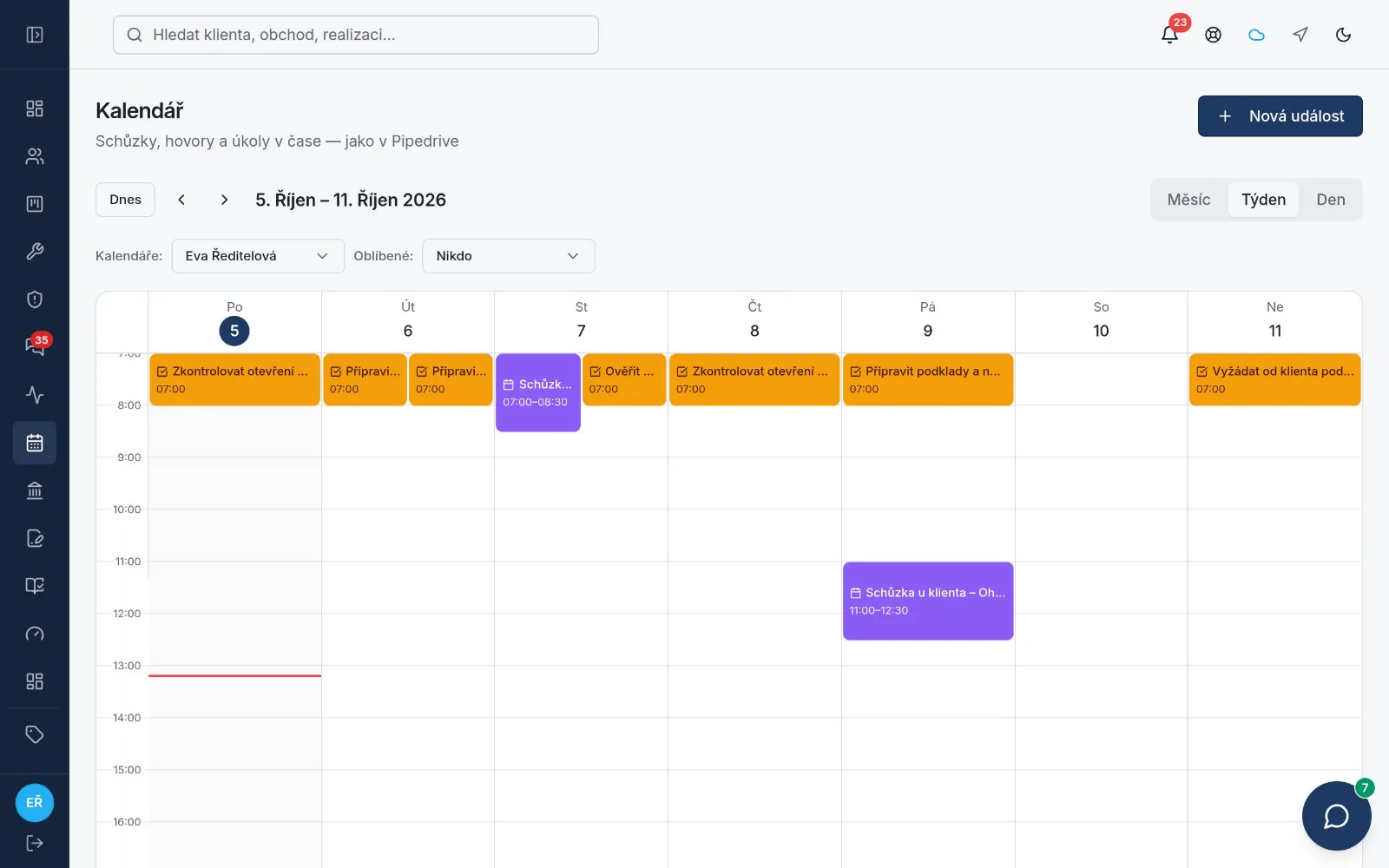The height and width of the screenshot is (868, 1389).
Task: Switch to Měsíc view
Action: 1188,200
